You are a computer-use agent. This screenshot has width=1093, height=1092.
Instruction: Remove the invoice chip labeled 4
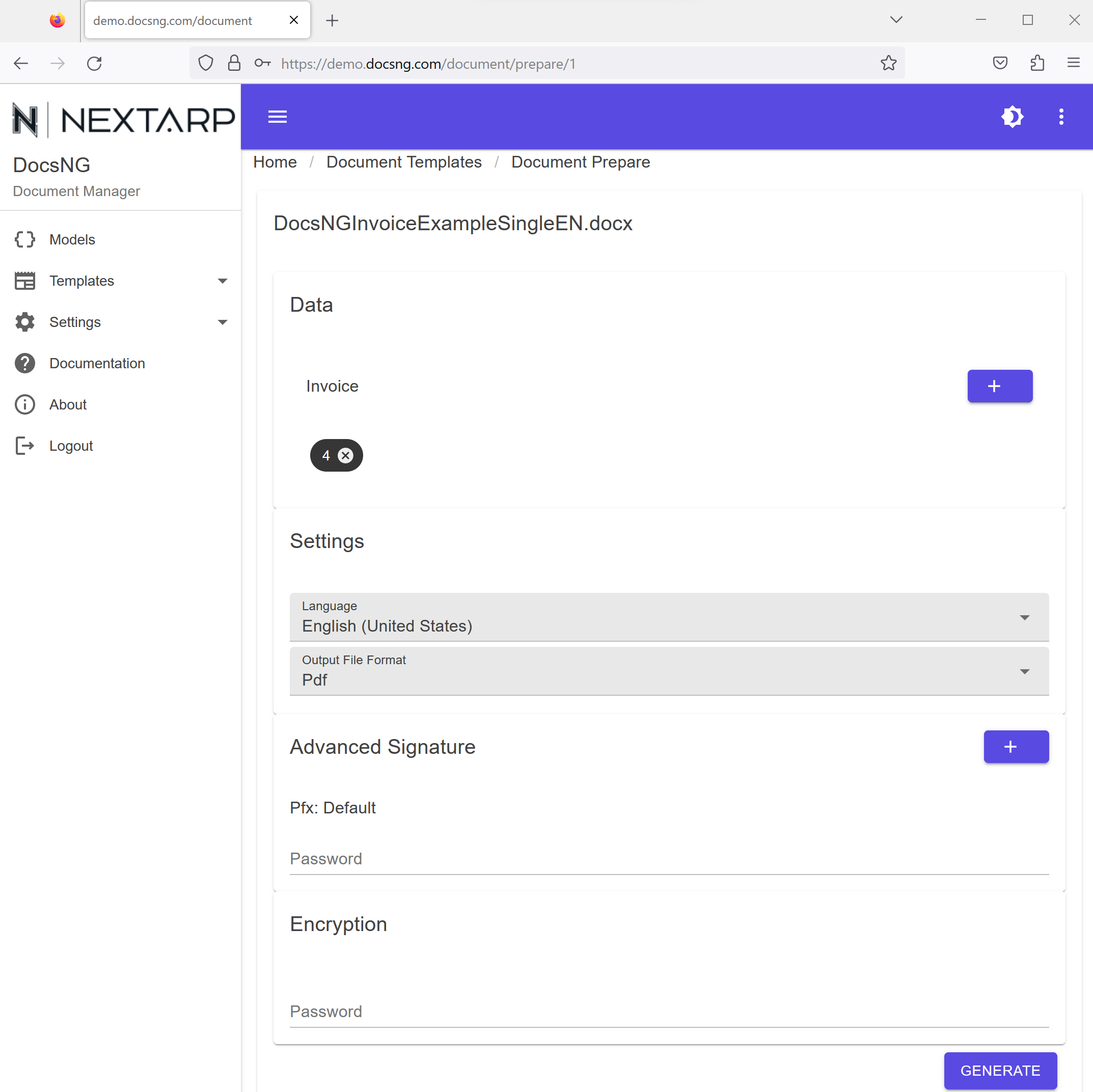tap(346, 455)
